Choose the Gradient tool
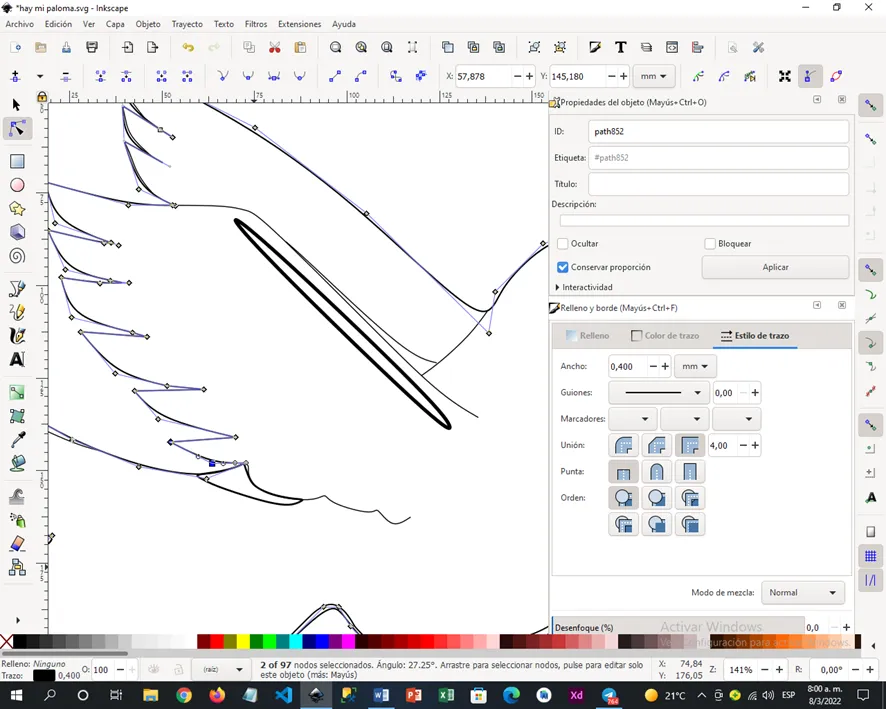This screenshot has height=709, width=886. point(17,392)
